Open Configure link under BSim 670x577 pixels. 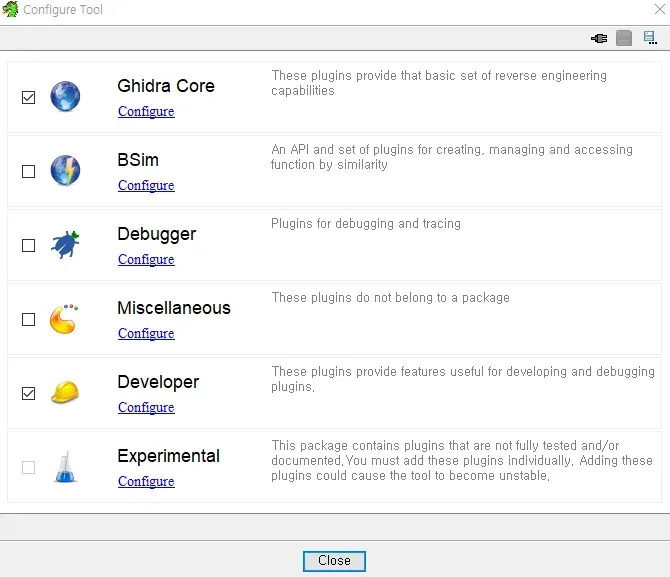click(146, 185)
